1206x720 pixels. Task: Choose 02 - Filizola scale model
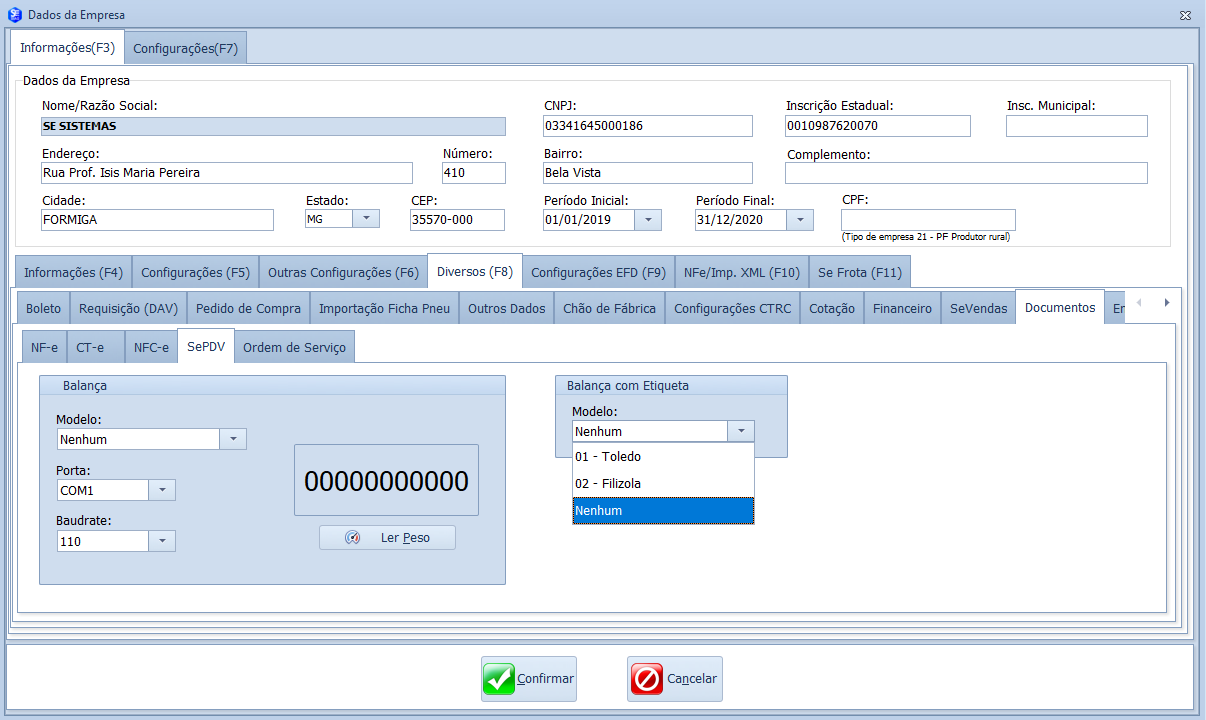[x=663, y=484]
